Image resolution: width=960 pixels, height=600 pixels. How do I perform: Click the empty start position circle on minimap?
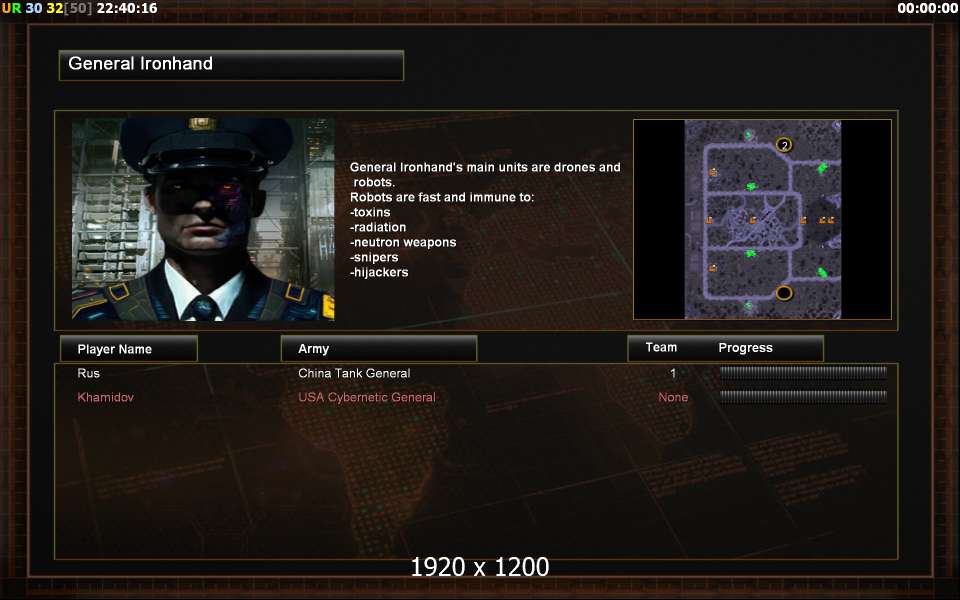pyautogui.click(x=784, y=293)
